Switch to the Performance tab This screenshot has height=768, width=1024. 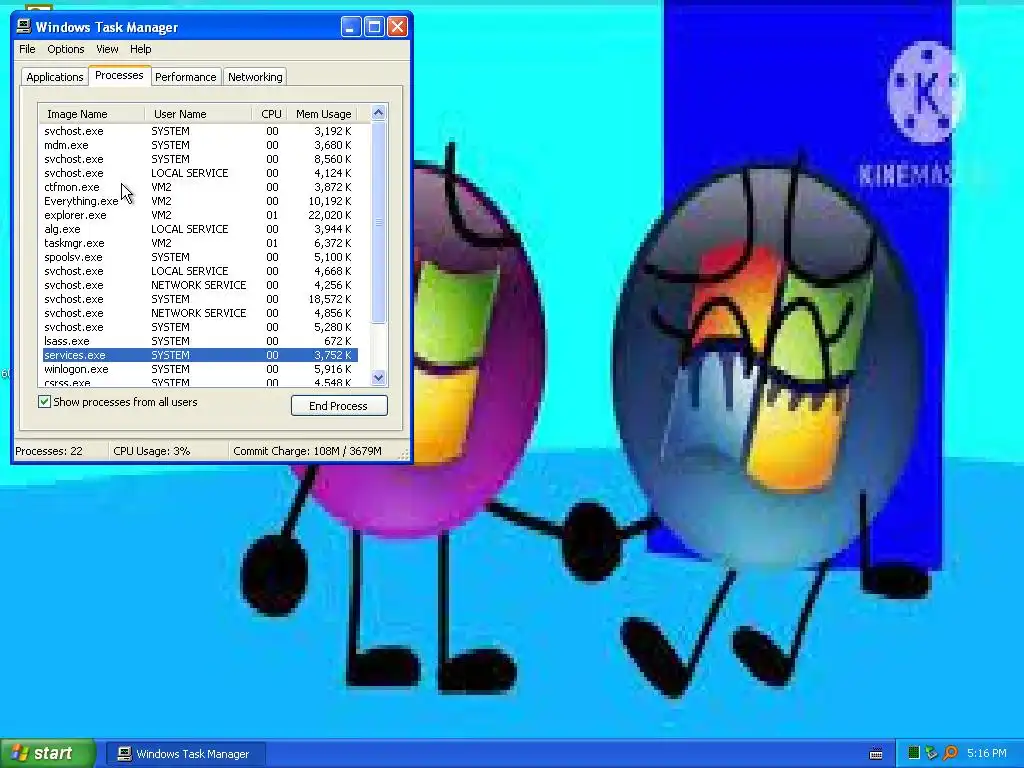tap(185, 77)
